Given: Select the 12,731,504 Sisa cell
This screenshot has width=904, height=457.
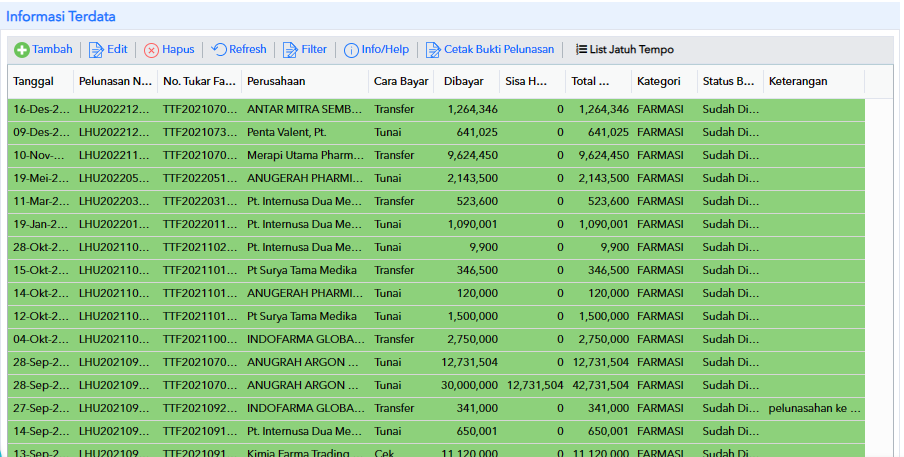Looking at the screenshot, I should tap(533, 386).
